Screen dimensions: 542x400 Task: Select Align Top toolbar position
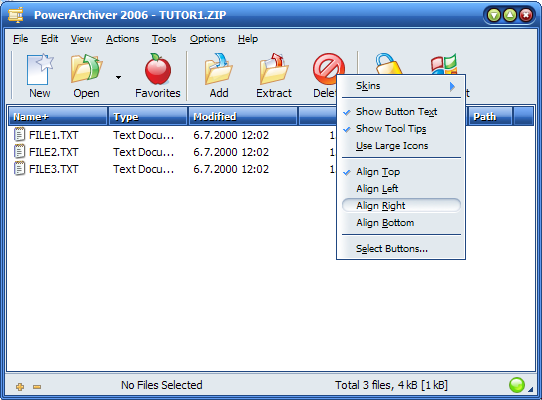pyautogui.click(x=401, y=172)
